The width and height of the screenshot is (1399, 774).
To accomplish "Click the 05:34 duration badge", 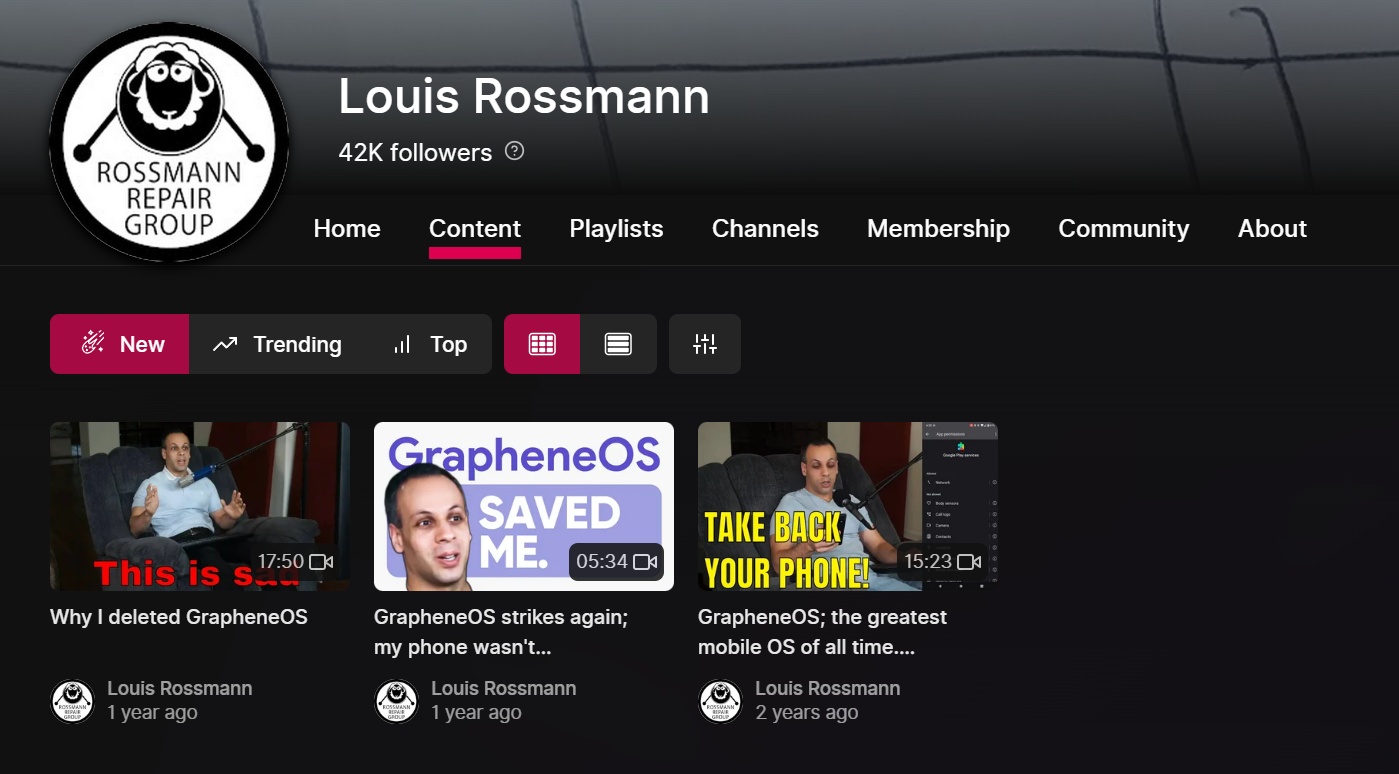I will point(616,561).
